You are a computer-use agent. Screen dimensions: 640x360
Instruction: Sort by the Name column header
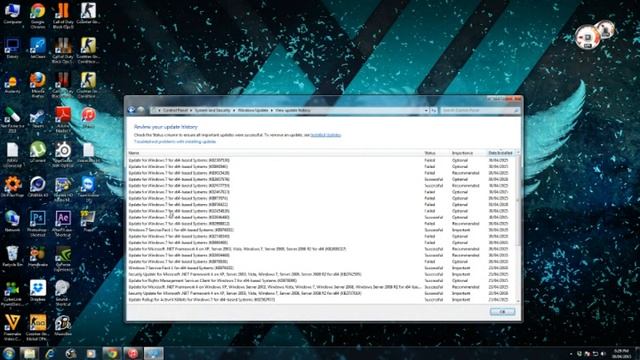(x=275, y=153)
